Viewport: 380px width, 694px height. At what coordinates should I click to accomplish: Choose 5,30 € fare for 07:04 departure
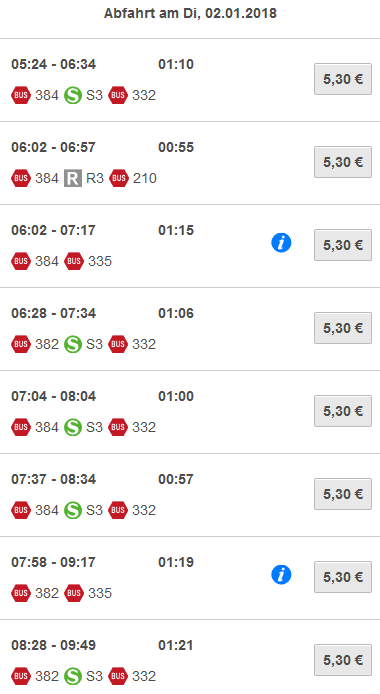click(x=343, y=411)
